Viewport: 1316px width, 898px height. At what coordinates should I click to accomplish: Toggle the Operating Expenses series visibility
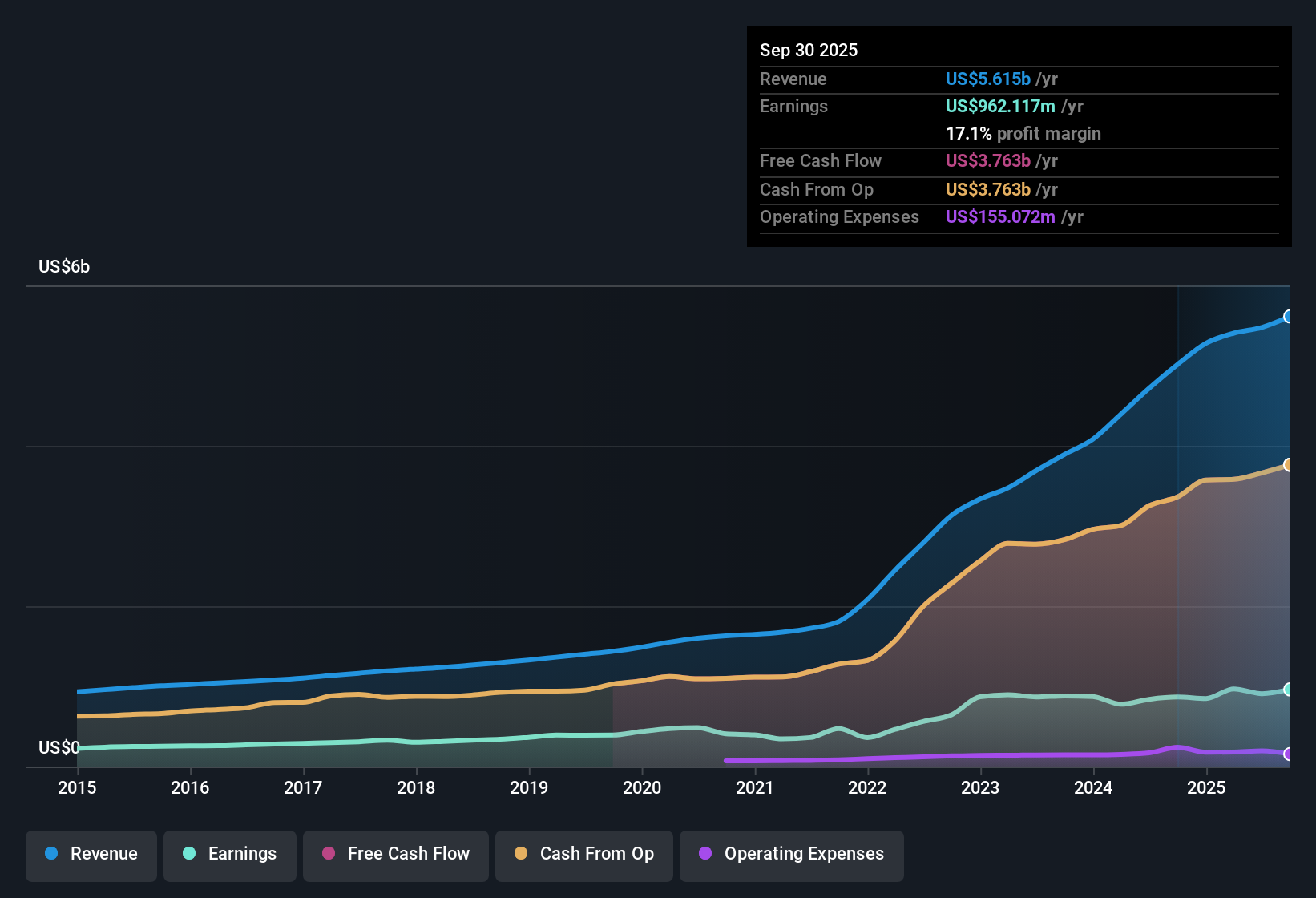tap(791, 855)
